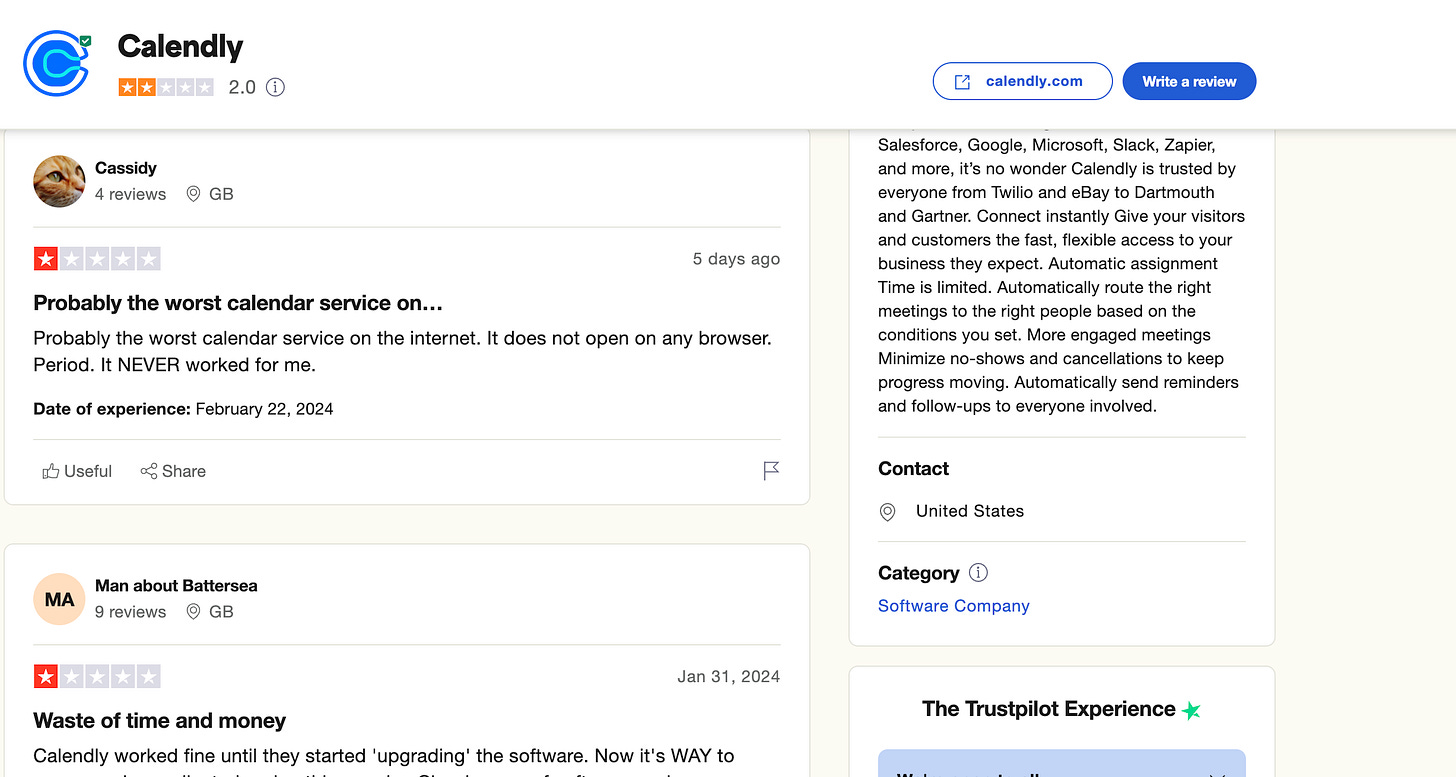This screenshot has width=1456, height=777.
Task: Open the Software Company category link
Action: click(x=954, y=606)
